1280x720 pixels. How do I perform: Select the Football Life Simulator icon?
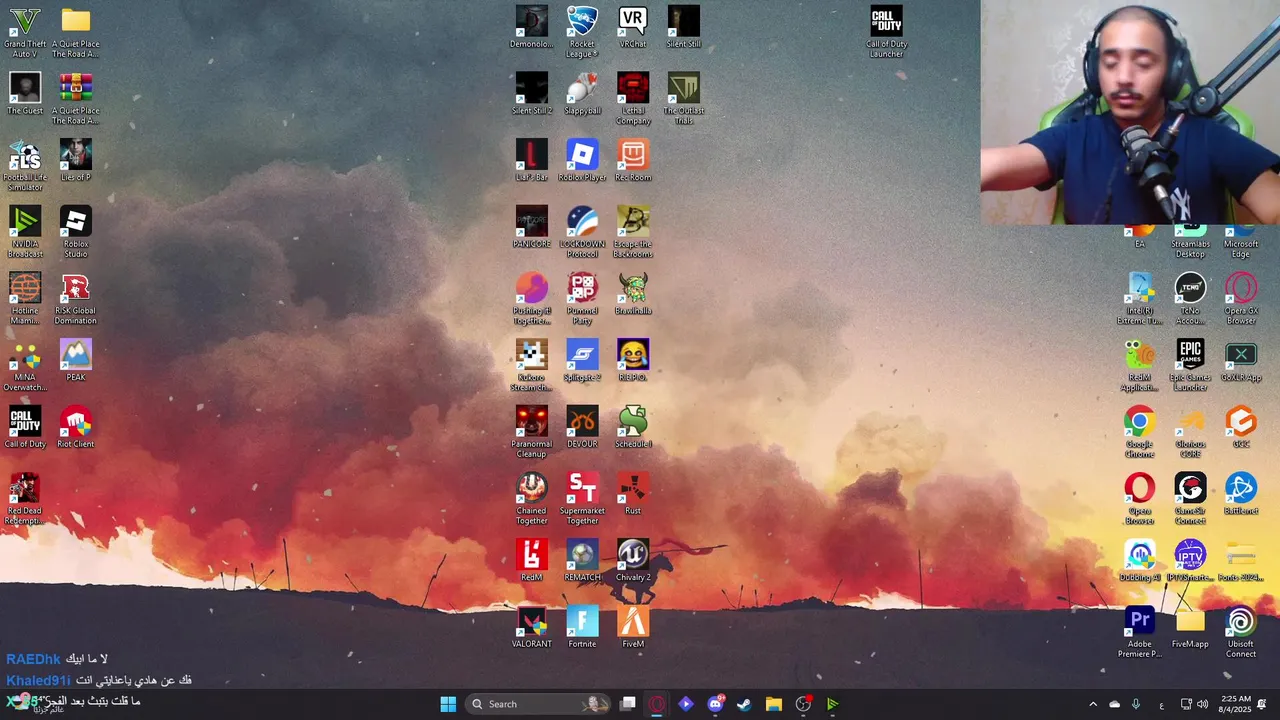click(x=25, y=166)
